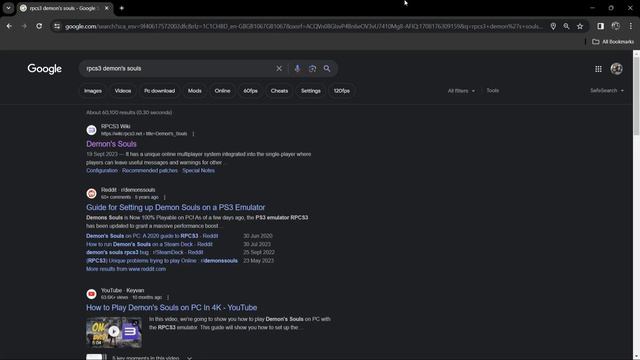Viewport: 640px width, 360px height.
Task: Open Unique problems trying to play Online link
Action: pos(162,260)
